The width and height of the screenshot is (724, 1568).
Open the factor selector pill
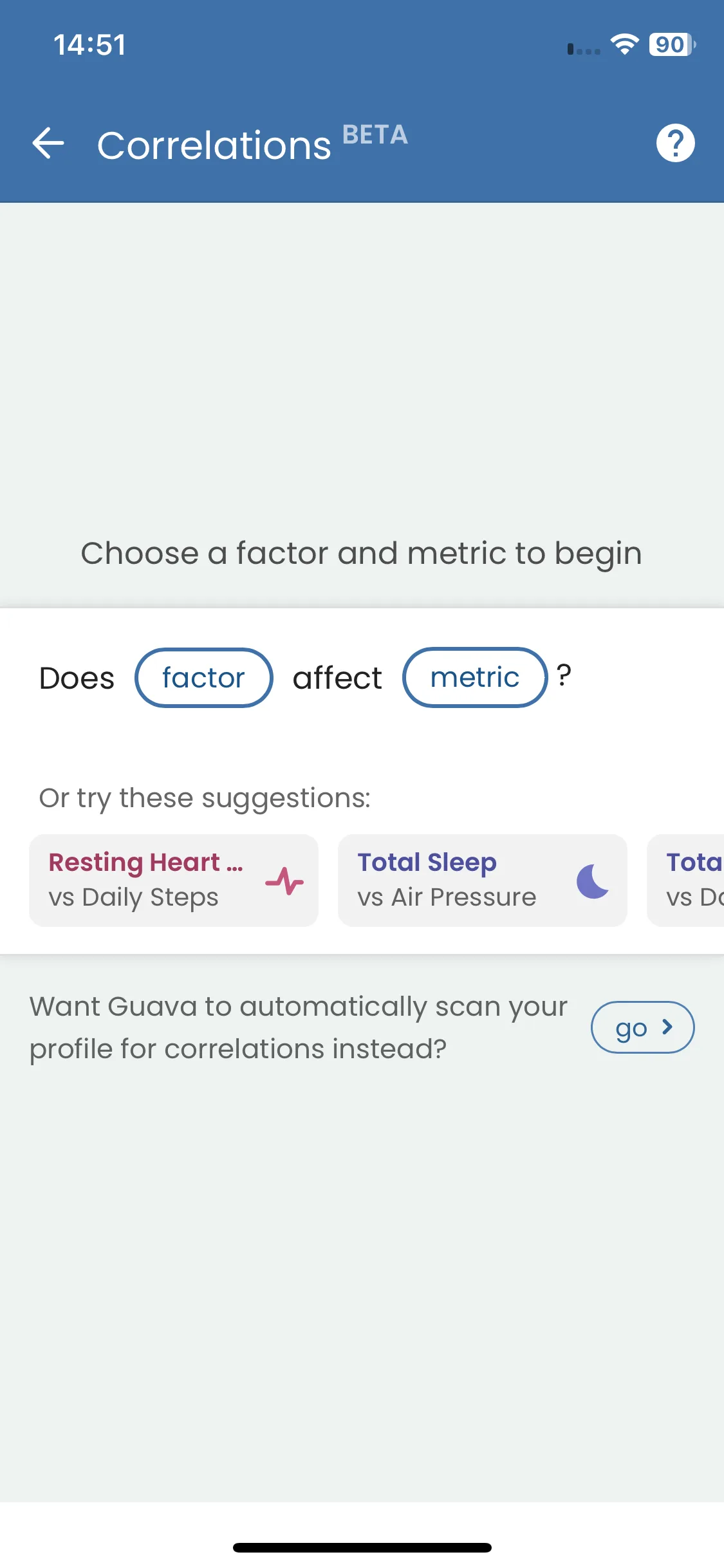(203, 678)
